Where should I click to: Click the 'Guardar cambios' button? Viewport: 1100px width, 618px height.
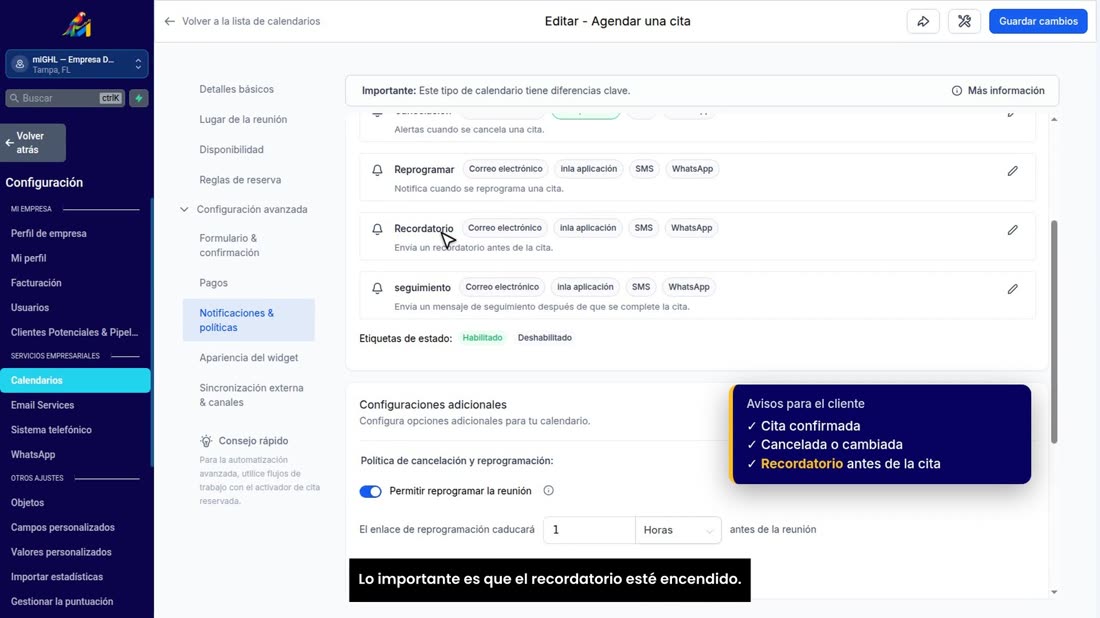click(x=1038, y=21)
